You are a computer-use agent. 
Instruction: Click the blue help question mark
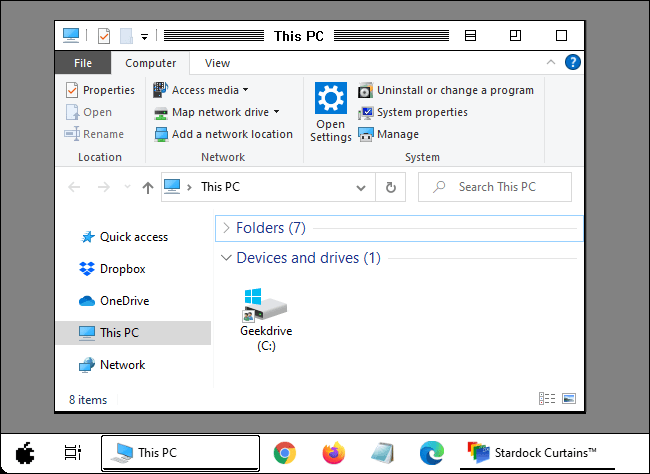pos(572,63)
